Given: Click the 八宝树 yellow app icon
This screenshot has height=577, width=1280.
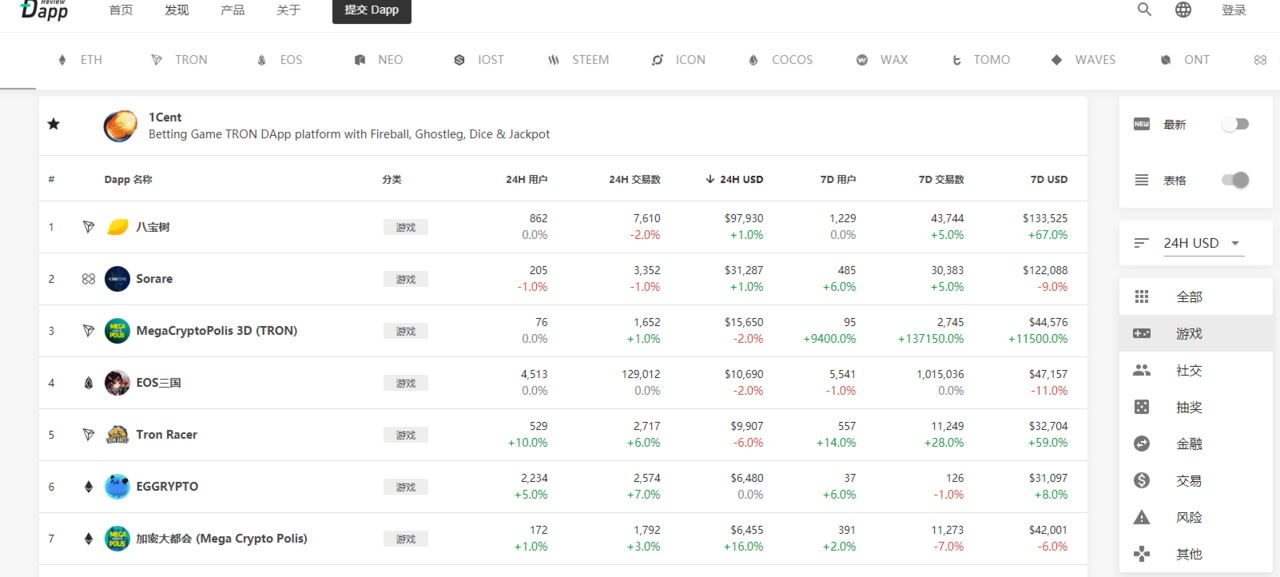Looking at the screenshot, I should click(x=117, y=227).
